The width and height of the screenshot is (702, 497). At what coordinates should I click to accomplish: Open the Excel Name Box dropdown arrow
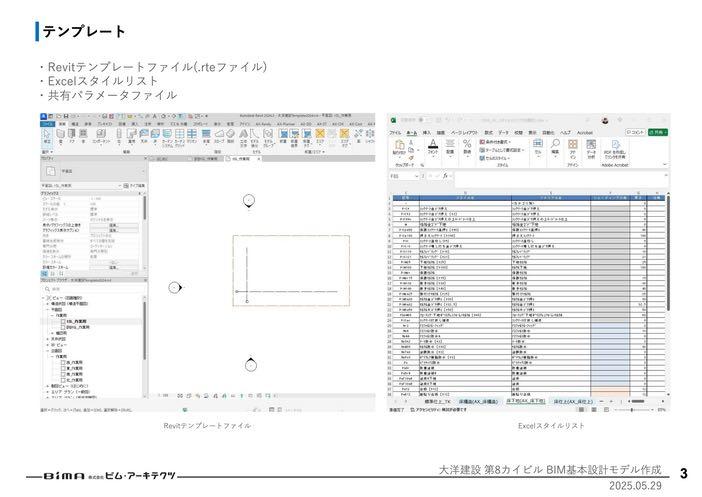(417, 176)
